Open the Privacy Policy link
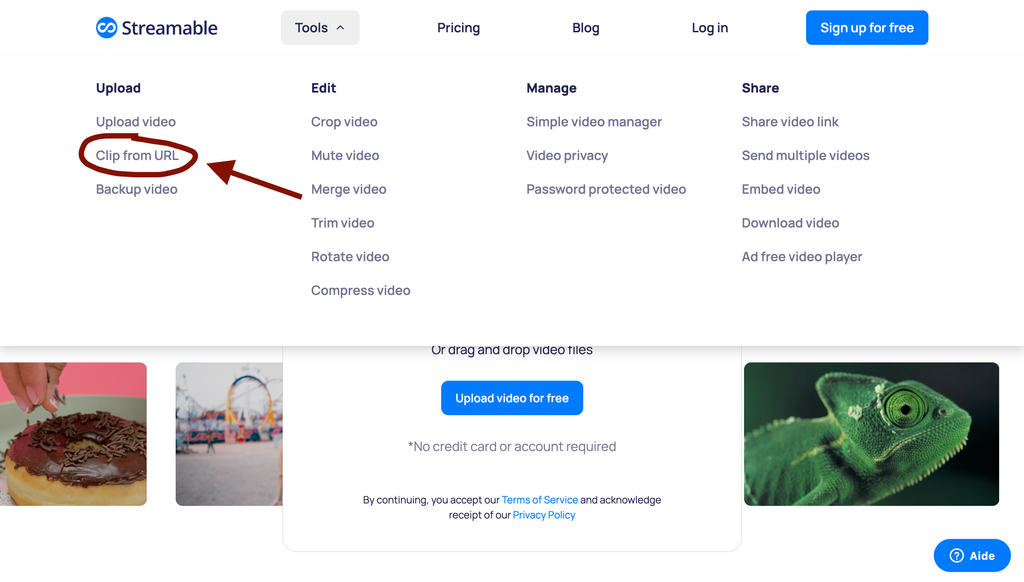Image resolution: width=1024 pixels, height=582 pixels. 544,515
